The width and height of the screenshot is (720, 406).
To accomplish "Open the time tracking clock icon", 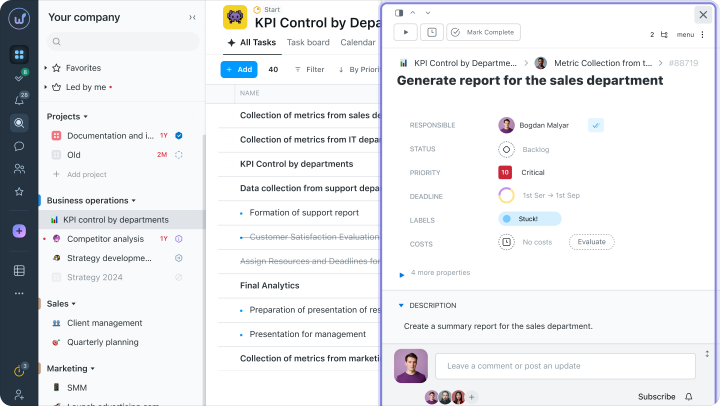I will pos(432,32).
